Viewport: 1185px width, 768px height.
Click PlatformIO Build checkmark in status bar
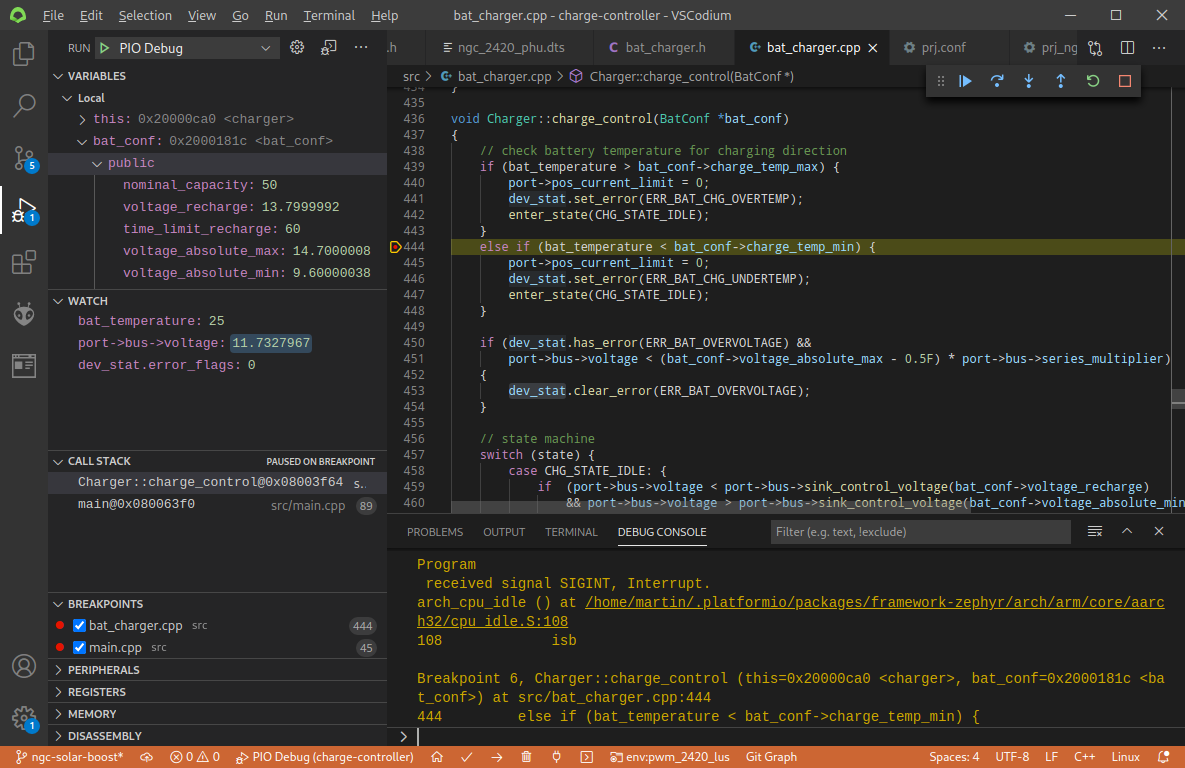pos(466,757)
